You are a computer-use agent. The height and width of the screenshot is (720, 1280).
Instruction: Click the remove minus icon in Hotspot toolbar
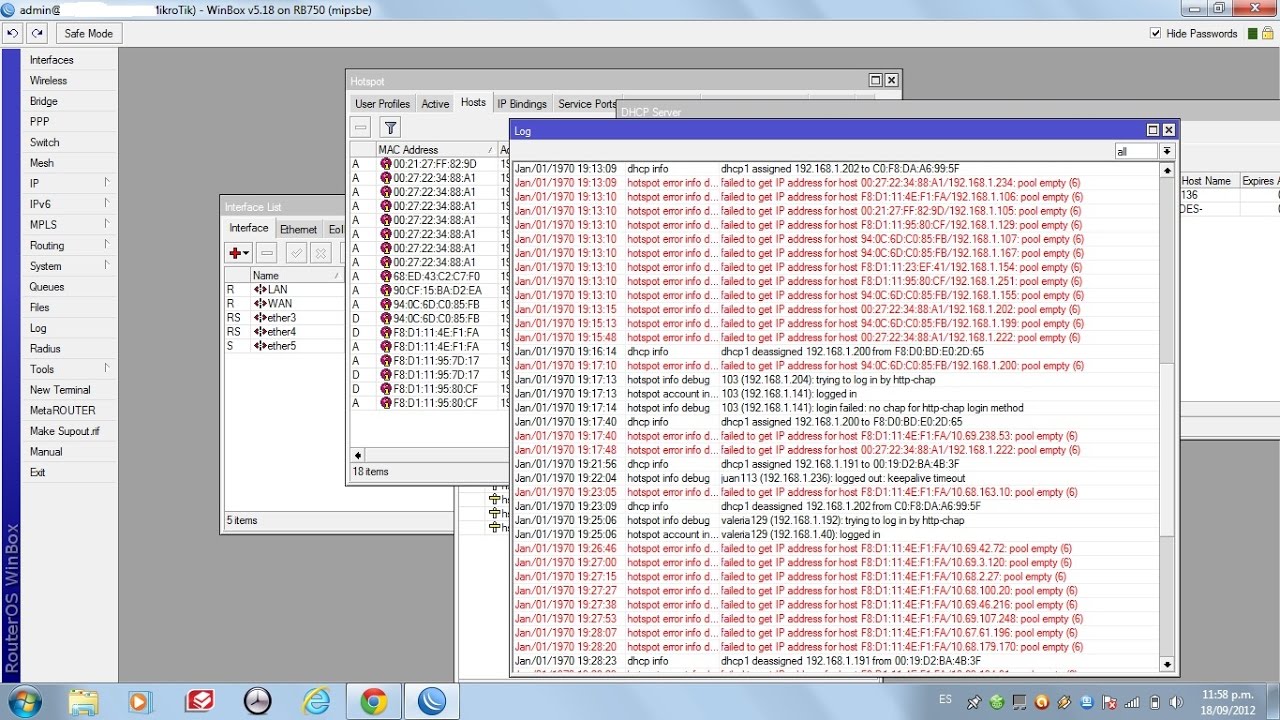click(361, 127)
